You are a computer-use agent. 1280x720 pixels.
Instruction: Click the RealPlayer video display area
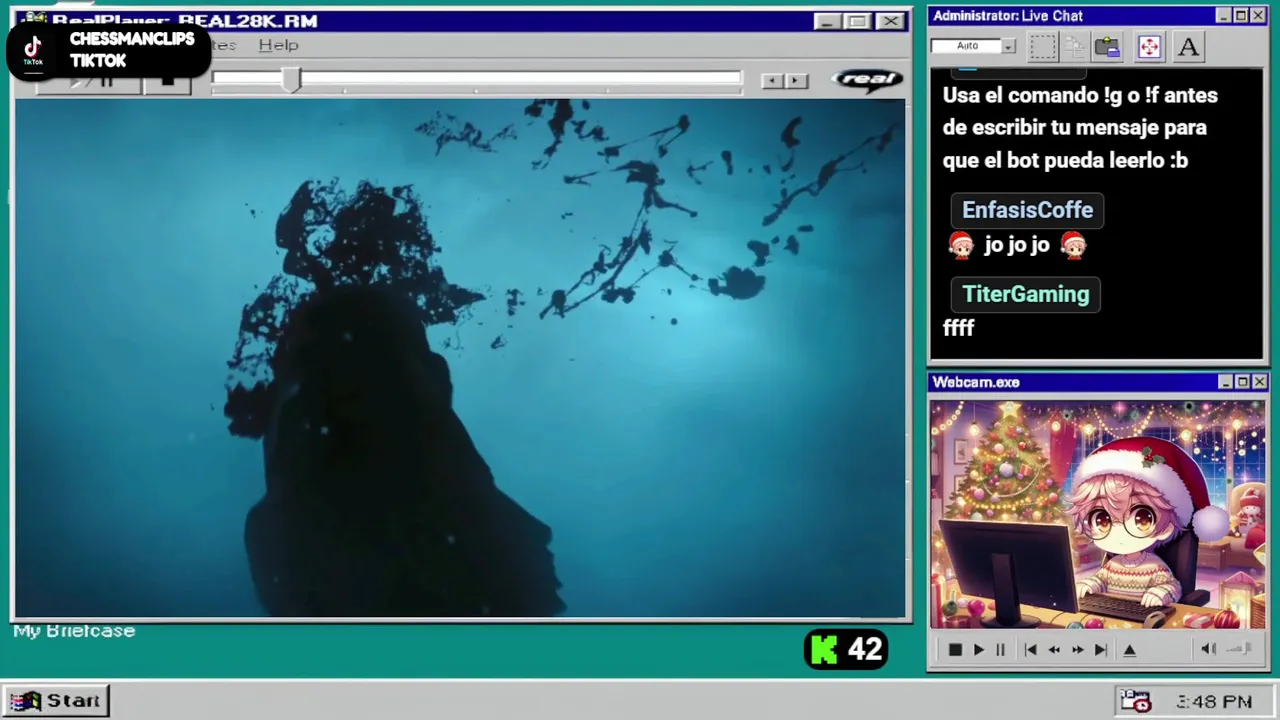point(460,358)
